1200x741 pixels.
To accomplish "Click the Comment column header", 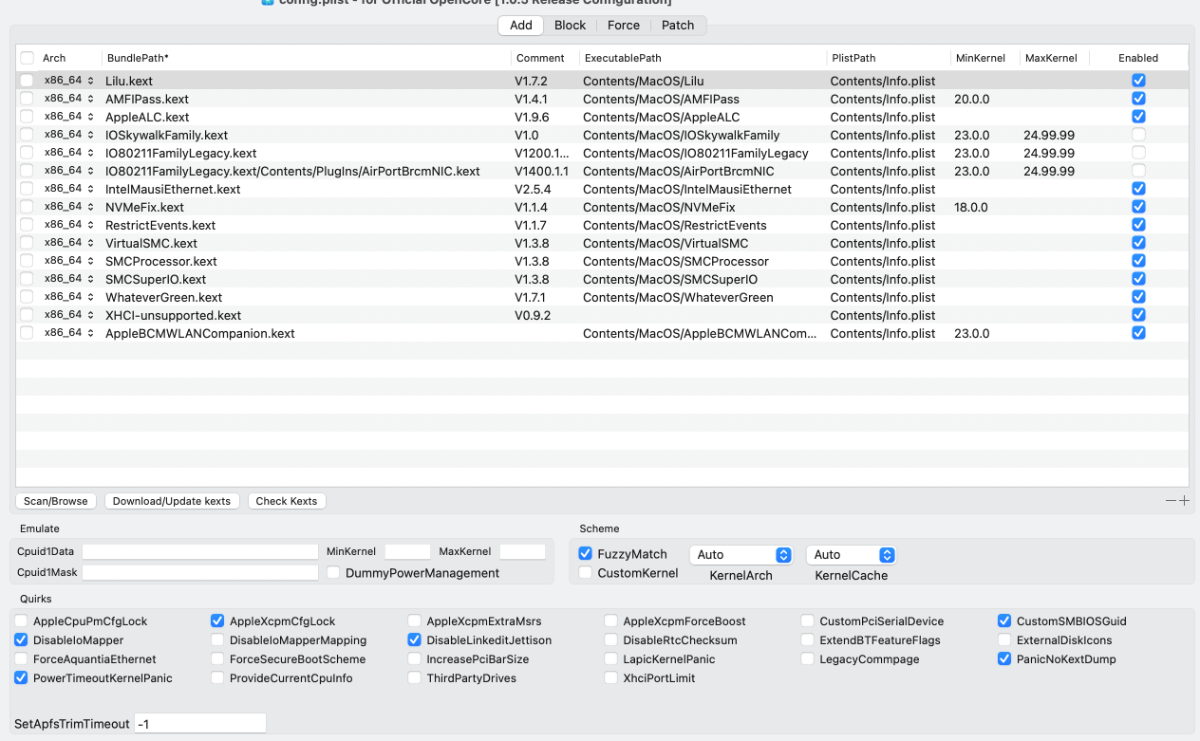I will [x=540, y=58].
